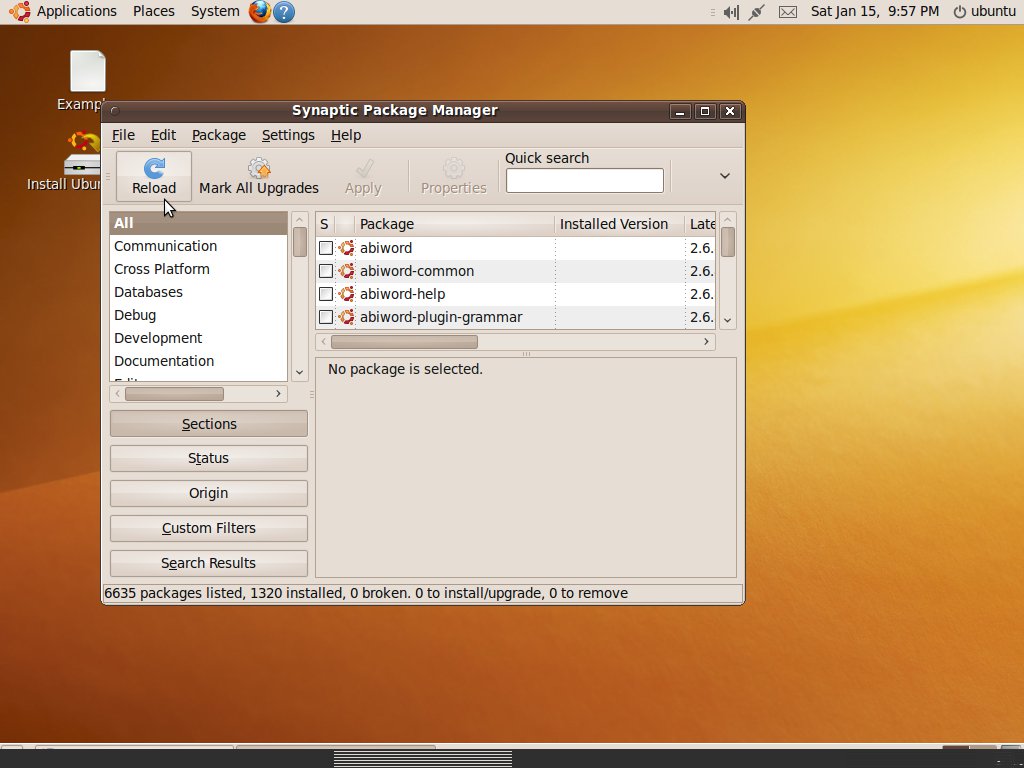Viewport: 1024px width, 768px height.
Task: Open the Settings menu
Action: coord(288,135)
